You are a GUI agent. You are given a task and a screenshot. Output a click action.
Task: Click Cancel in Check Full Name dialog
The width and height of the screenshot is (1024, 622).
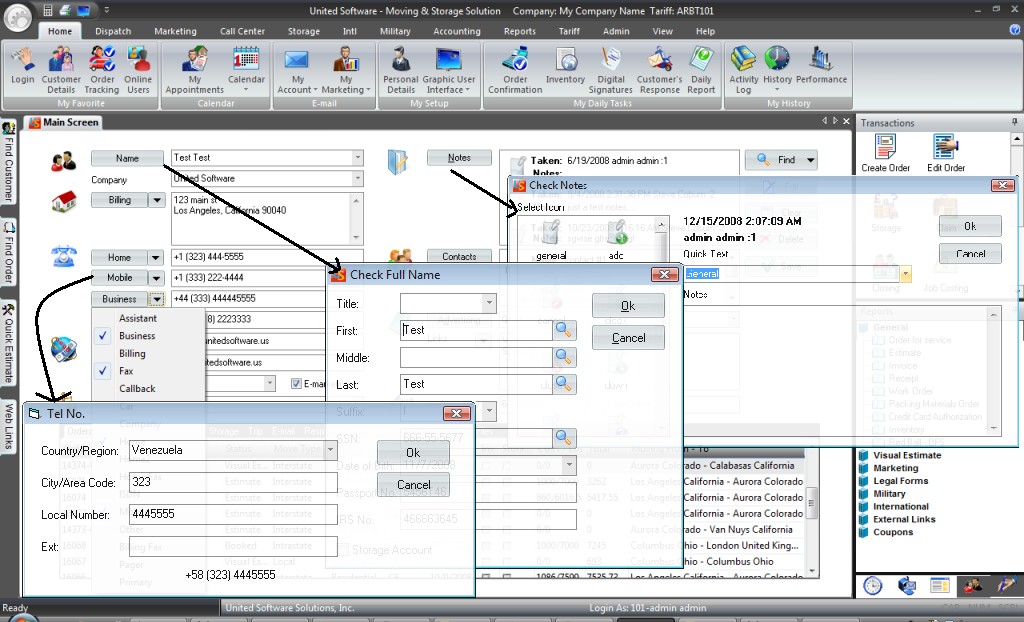628,338
